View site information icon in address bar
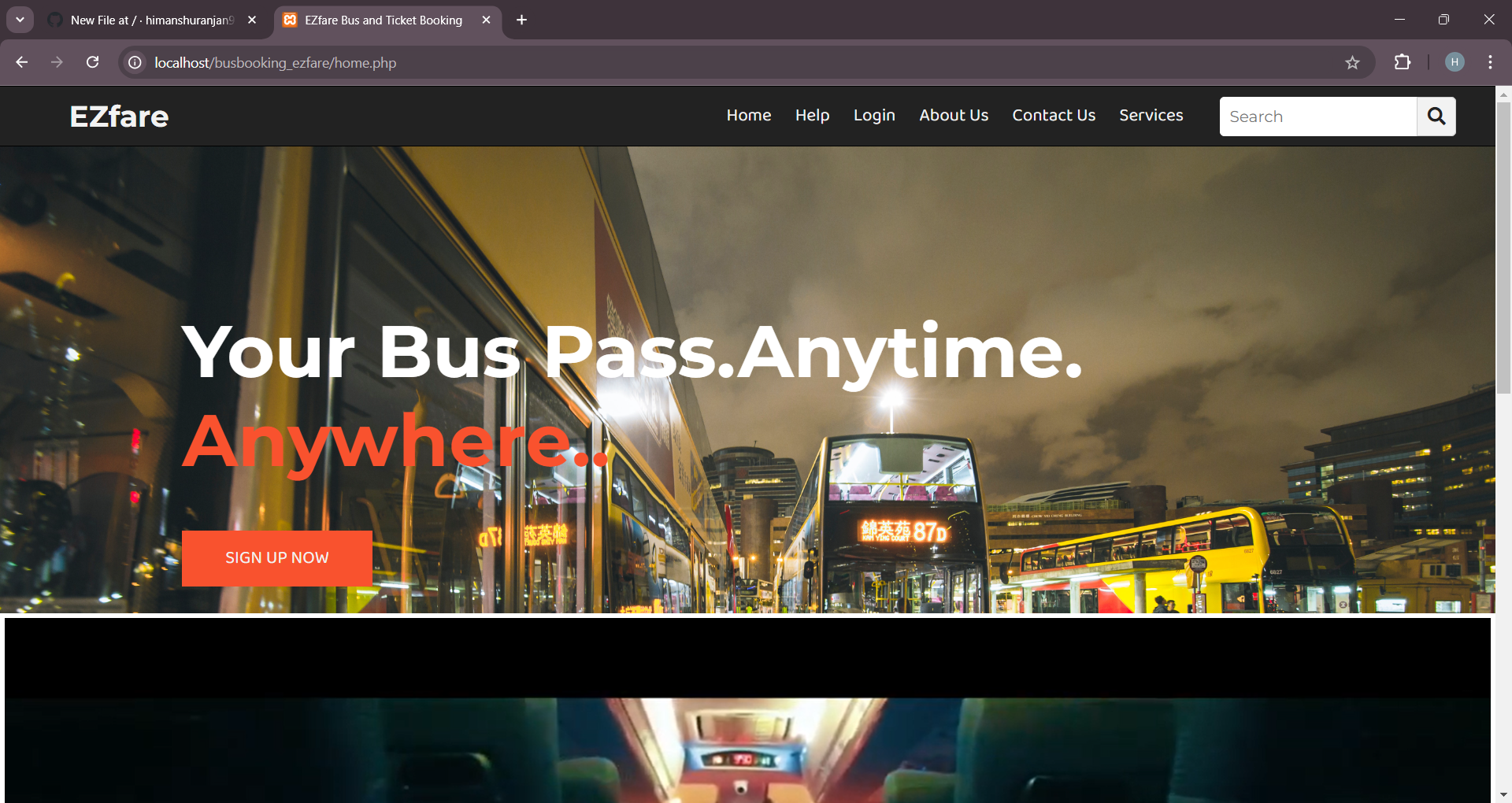 [135, 62]
